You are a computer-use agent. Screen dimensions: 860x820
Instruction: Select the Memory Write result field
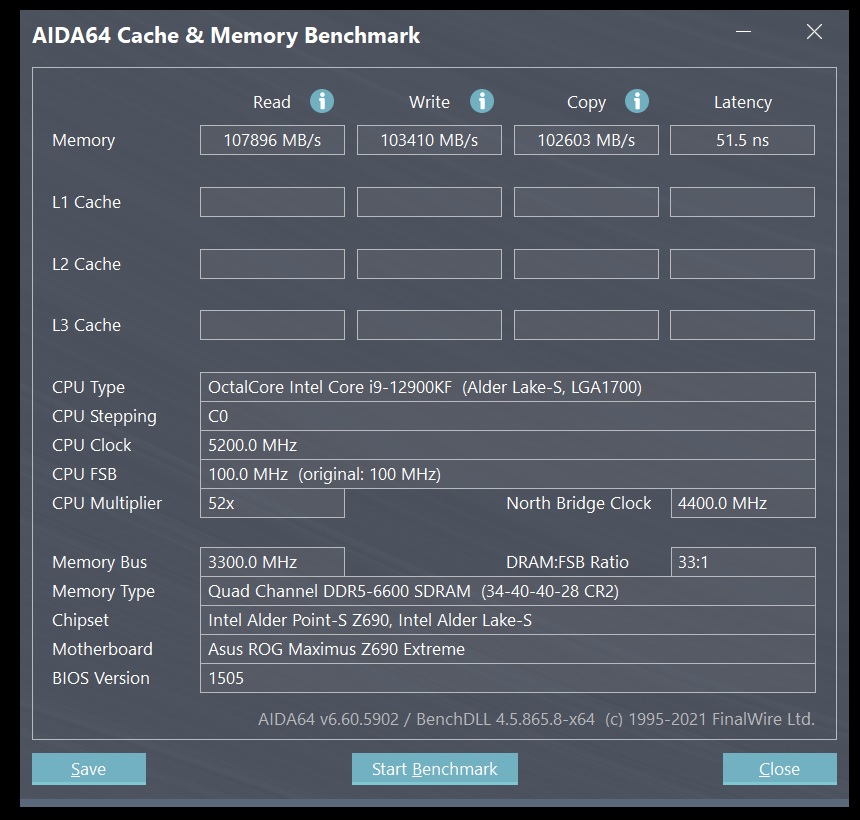429,140
